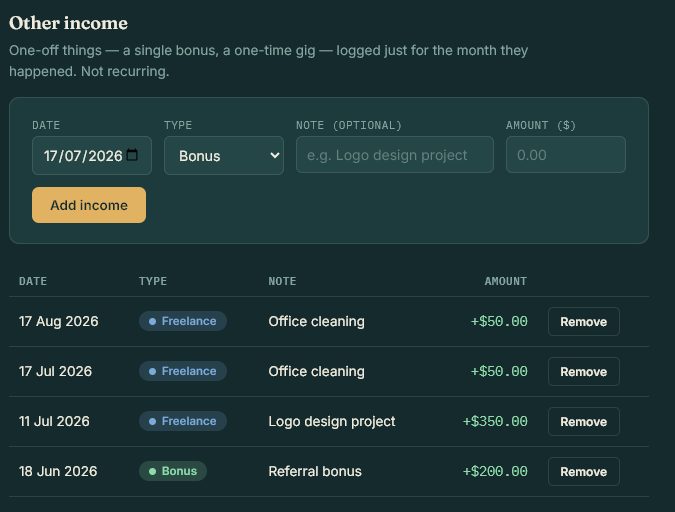Click the Bonus badge on 18 Jun 2026 row
This screenshot has width=675, height=512.
pos(173,471)
